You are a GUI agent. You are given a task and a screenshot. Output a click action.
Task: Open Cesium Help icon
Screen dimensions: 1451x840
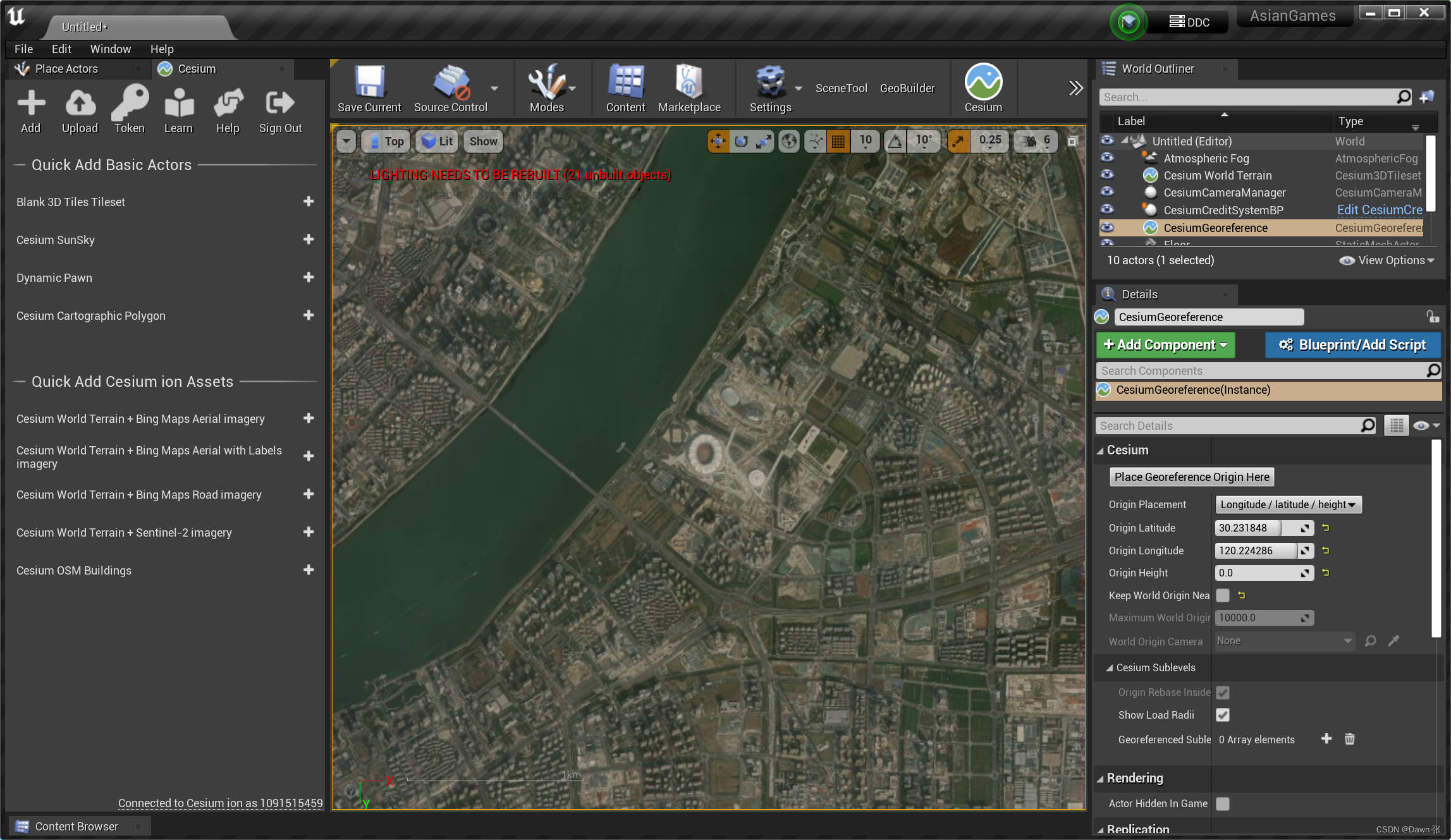coord(228,102)
